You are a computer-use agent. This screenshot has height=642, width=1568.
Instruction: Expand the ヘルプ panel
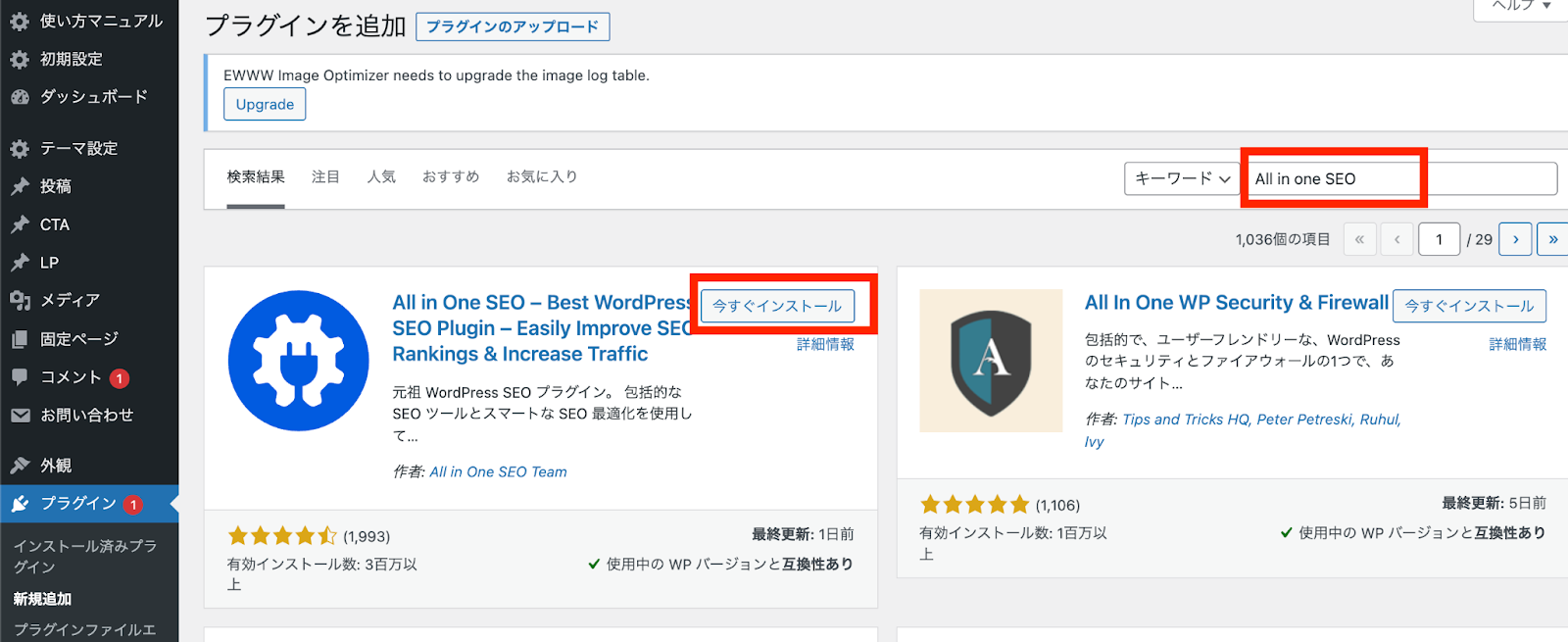pos(1521,7)
